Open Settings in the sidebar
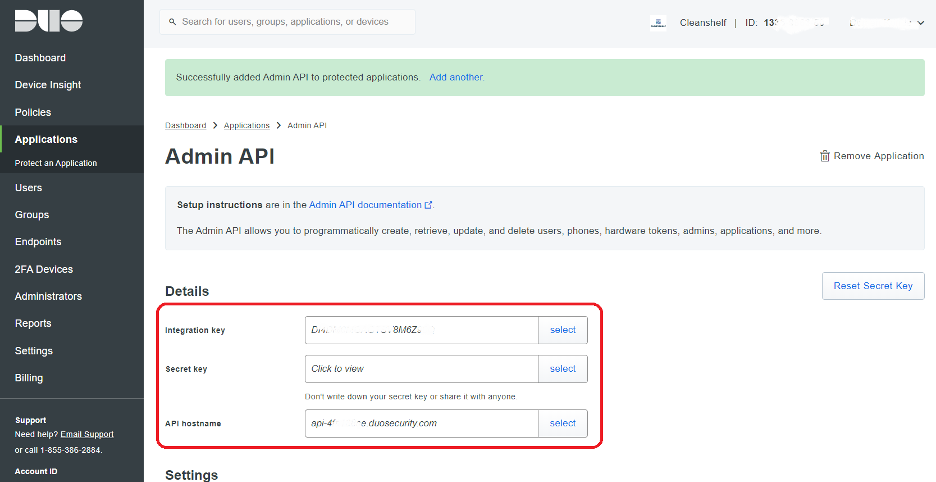This screenshot has height=482, width=936. pyautogui.click(x=33, y=351)
